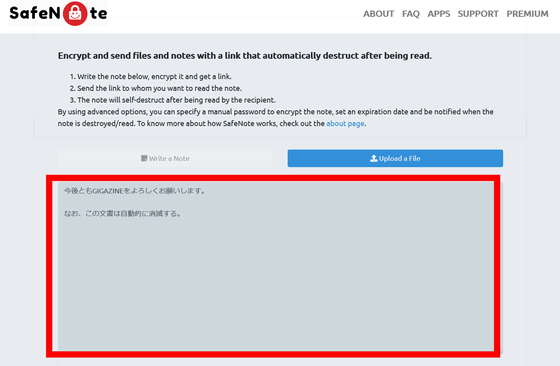The width and height of the screenshot is (560, 366).
Task: Follow the 'about page' link
Action: (x=345, y=124)
